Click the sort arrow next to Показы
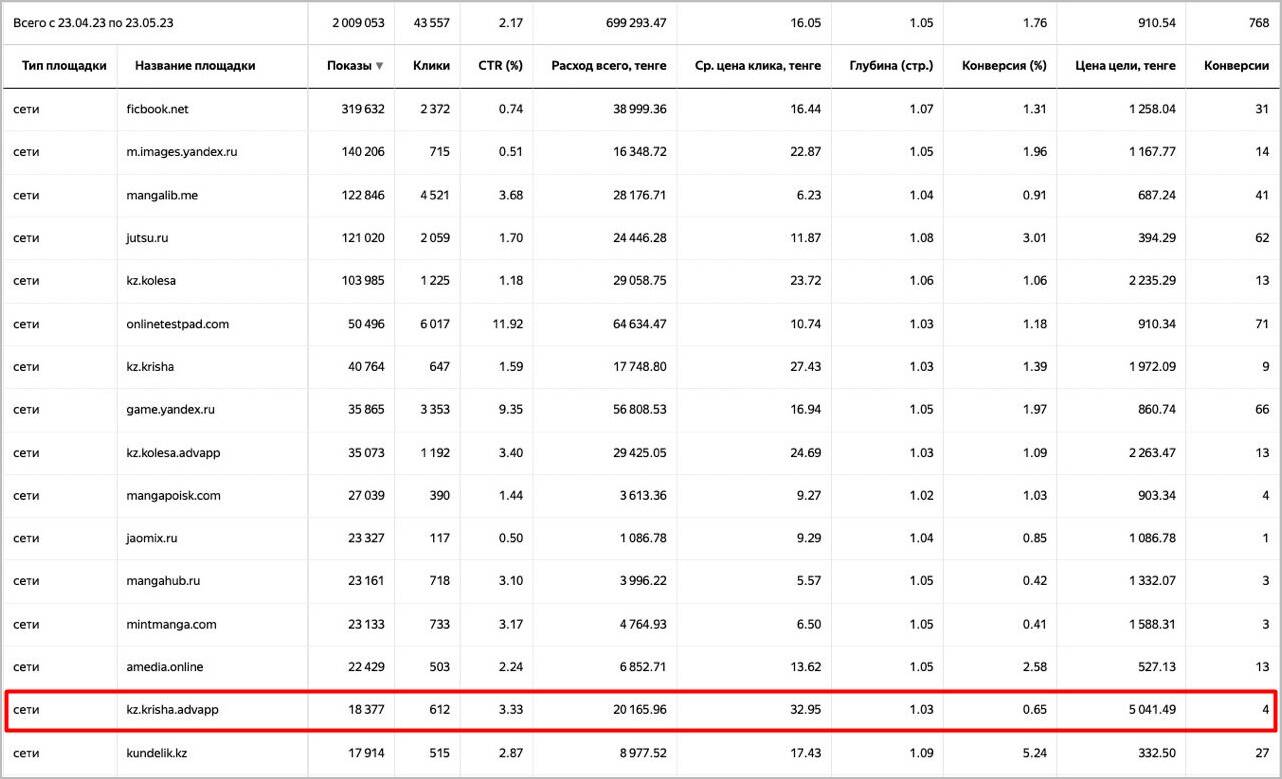The width and height of the screenshot is (1282, 779). [379, 66]
